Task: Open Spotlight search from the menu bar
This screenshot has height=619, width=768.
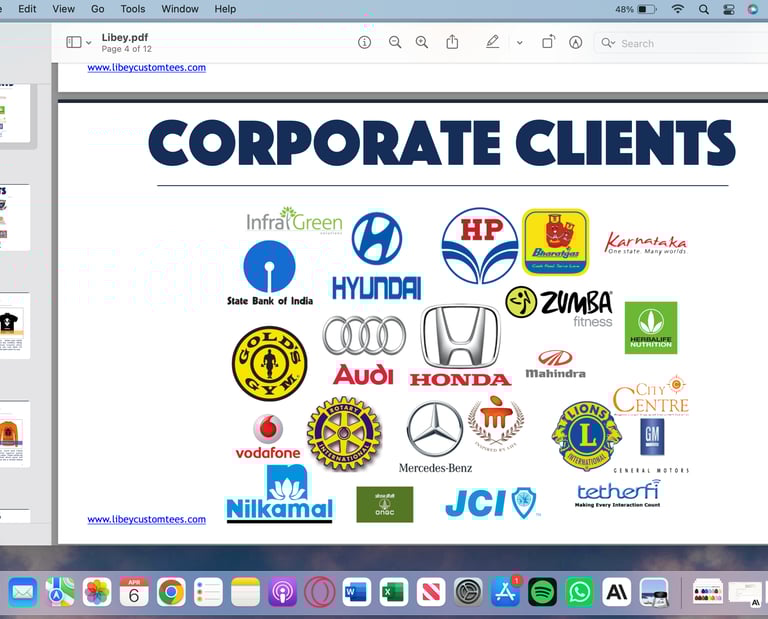Action: 703,9
